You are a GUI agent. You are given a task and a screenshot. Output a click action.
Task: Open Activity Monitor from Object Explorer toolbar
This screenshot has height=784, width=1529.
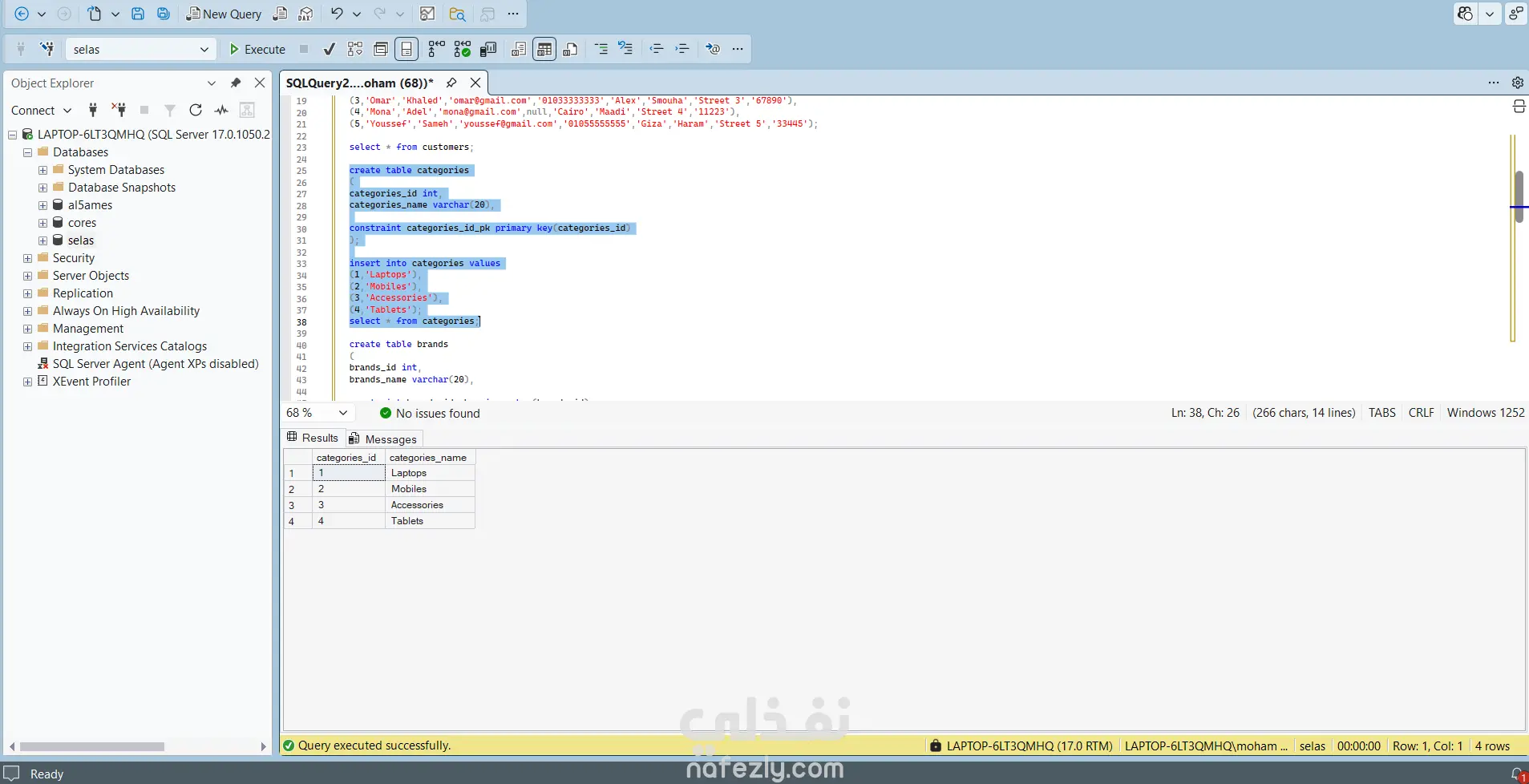[221, 110]
